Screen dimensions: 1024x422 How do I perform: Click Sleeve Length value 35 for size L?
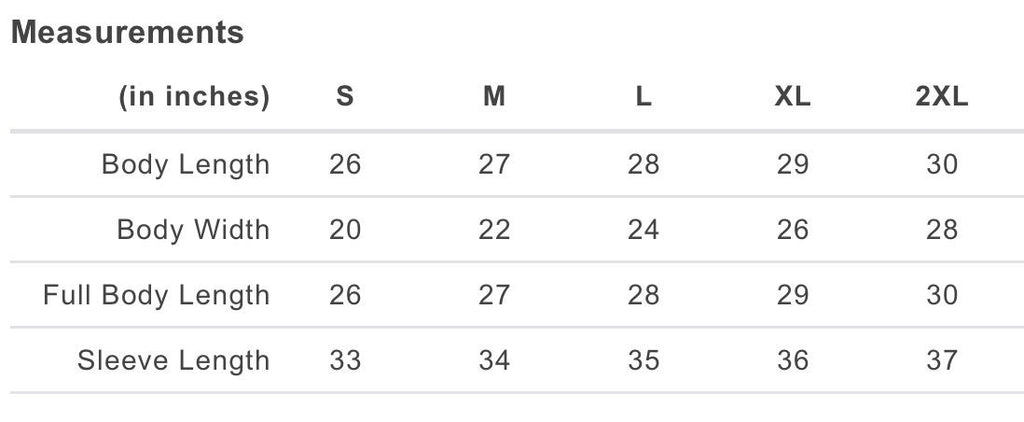(643, 360)
